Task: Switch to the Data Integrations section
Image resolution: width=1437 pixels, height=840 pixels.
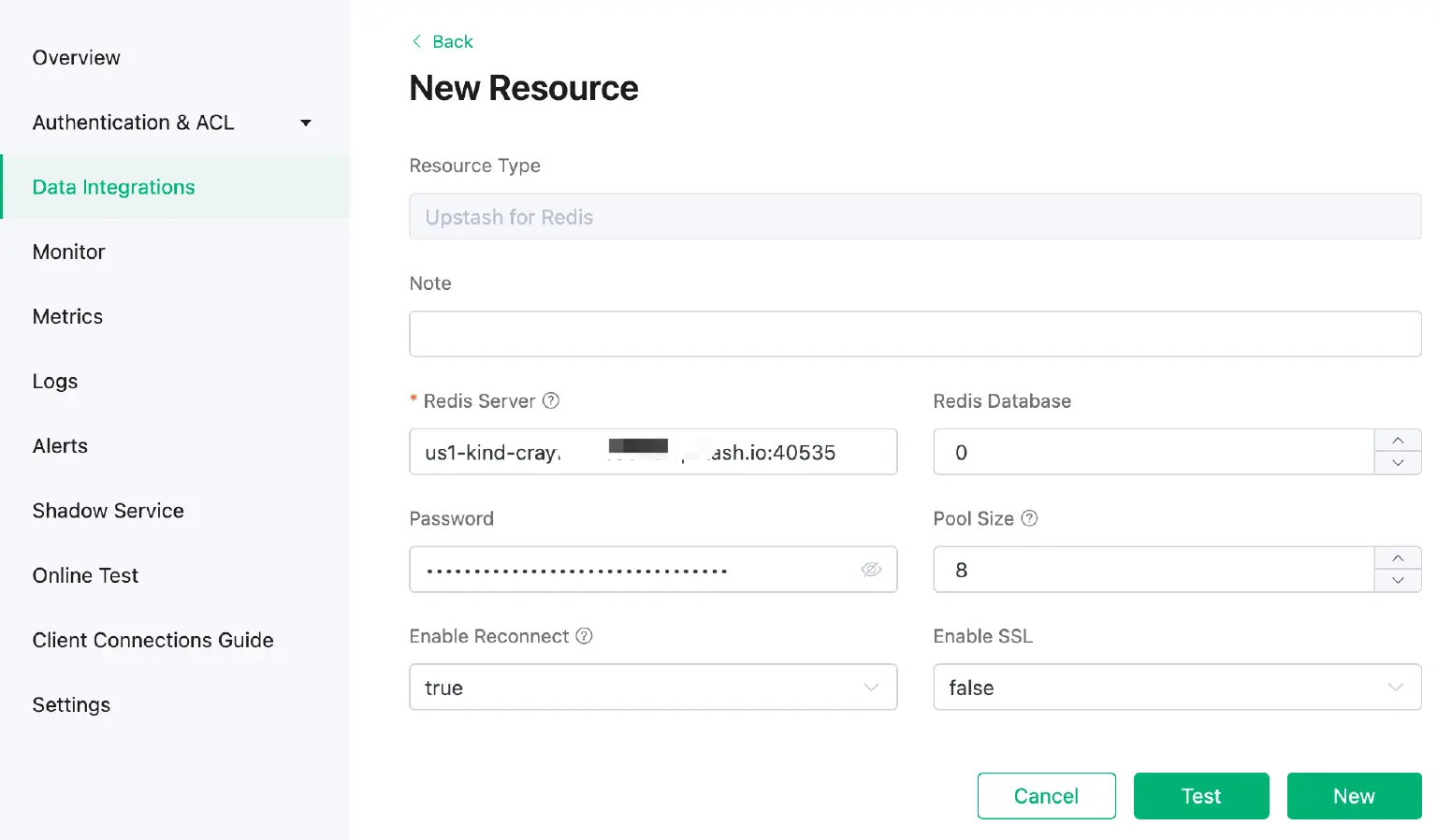Action: click(113, 186)
